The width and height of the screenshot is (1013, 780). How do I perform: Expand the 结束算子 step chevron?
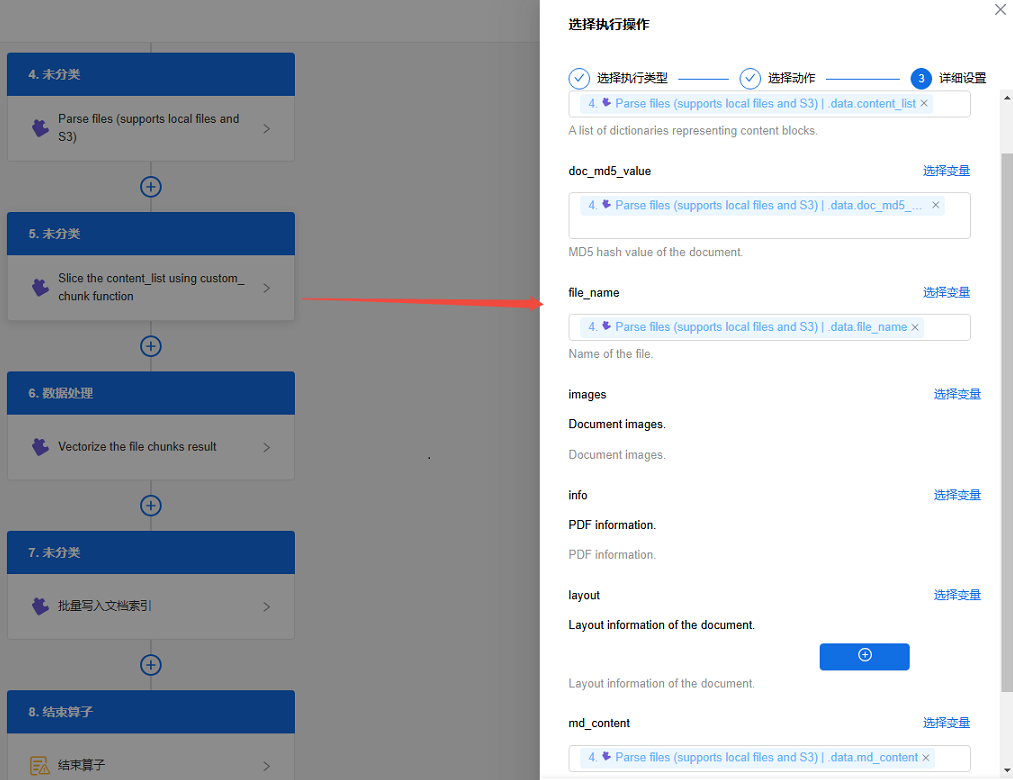(x=266, y=766)
